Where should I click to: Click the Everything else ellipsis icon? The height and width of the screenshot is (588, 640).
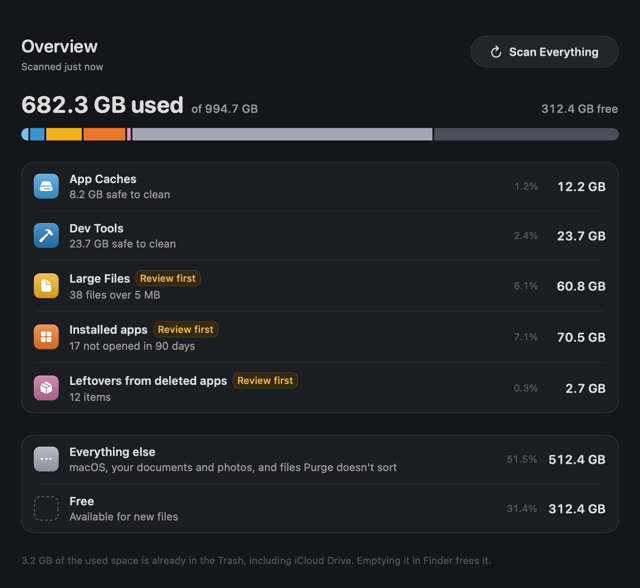(46, 459)
